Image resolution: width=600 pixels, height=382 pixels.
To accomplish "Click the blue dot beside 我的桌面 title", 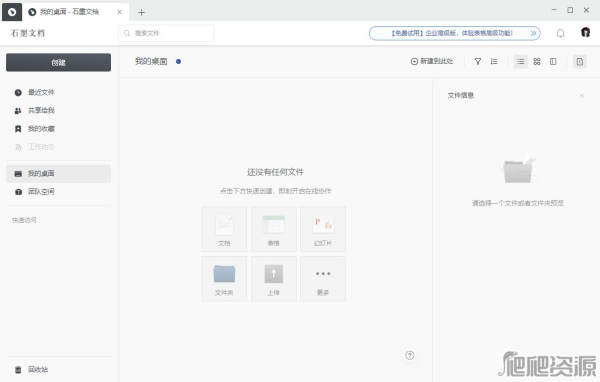I will pos(178,61).
